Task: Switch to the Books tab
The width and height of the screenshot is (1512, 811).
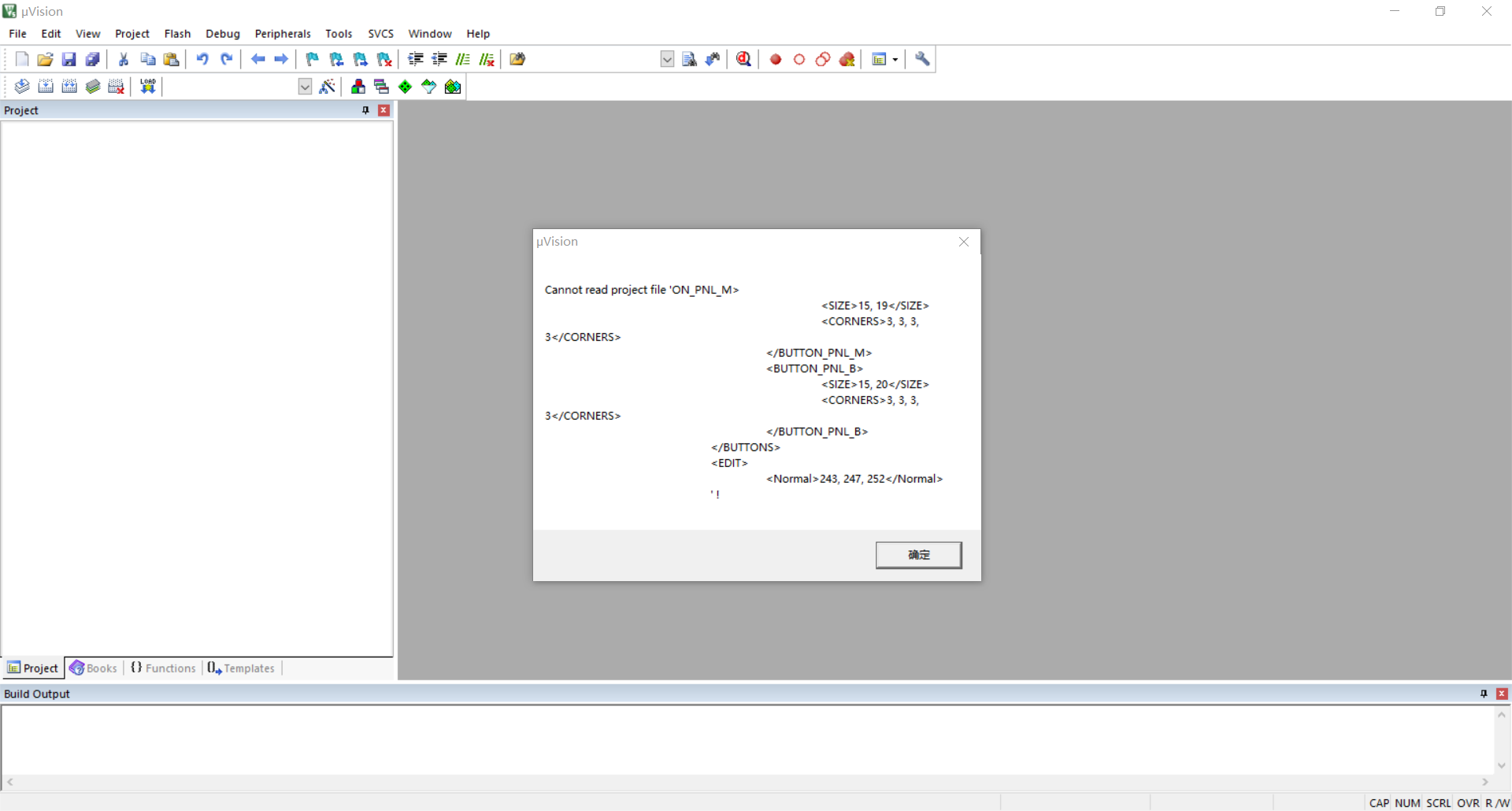Action: (94, 668)
